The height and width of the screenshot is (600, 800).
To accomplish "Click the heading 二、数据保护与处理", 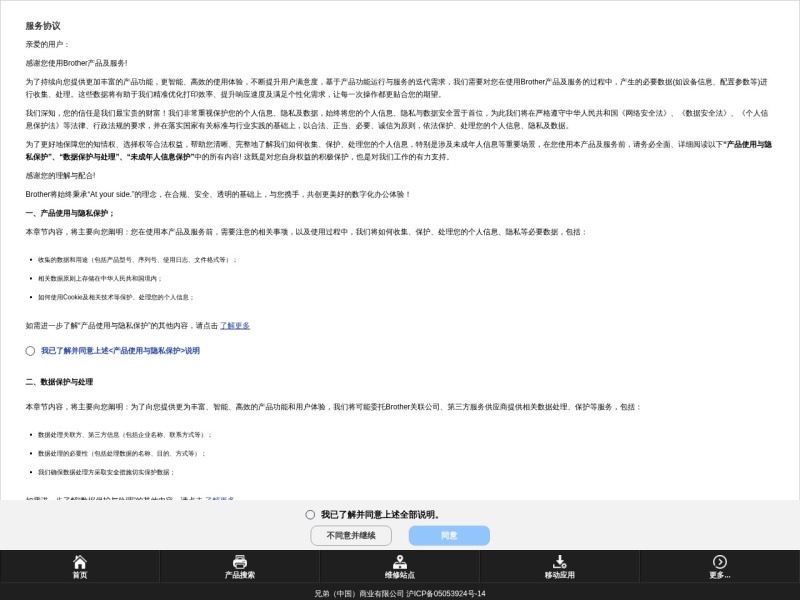I will point(59,382).
